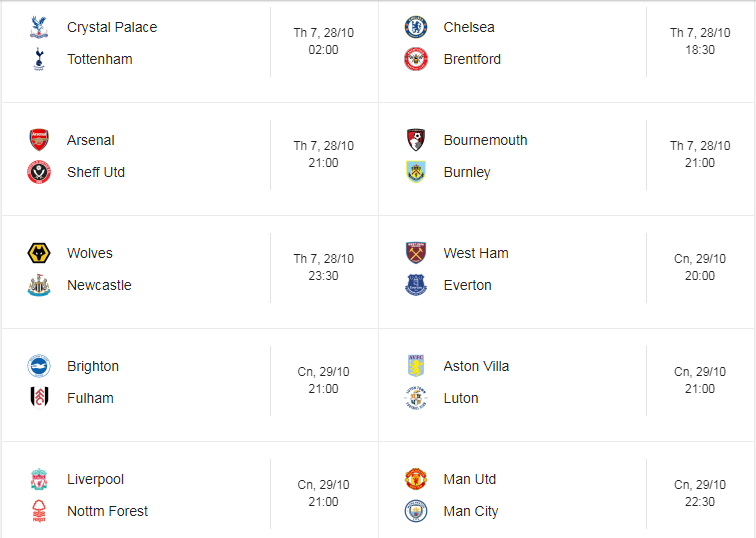Open the Brentford team link
This screenshot has width=756, height=538.
[x=472, y=59]
